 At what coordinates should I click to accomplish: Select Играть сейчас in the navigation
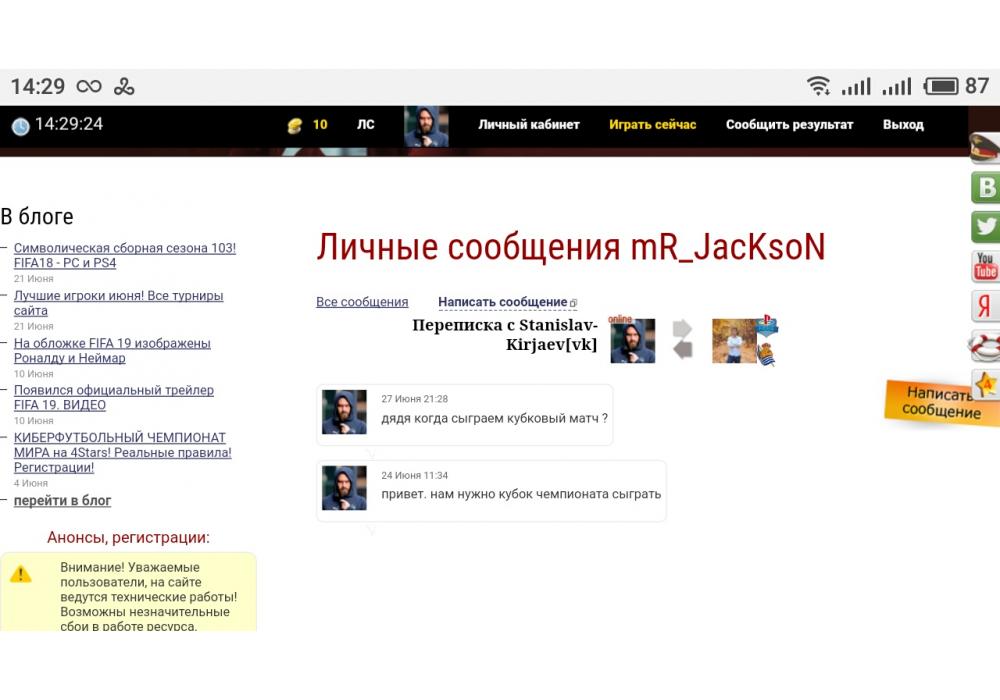[x=652, y=125]
